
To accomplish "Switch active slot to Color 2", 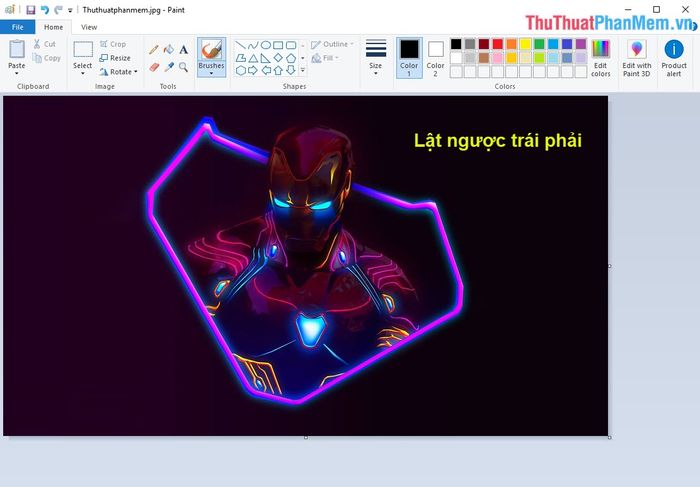I will 435,56.
